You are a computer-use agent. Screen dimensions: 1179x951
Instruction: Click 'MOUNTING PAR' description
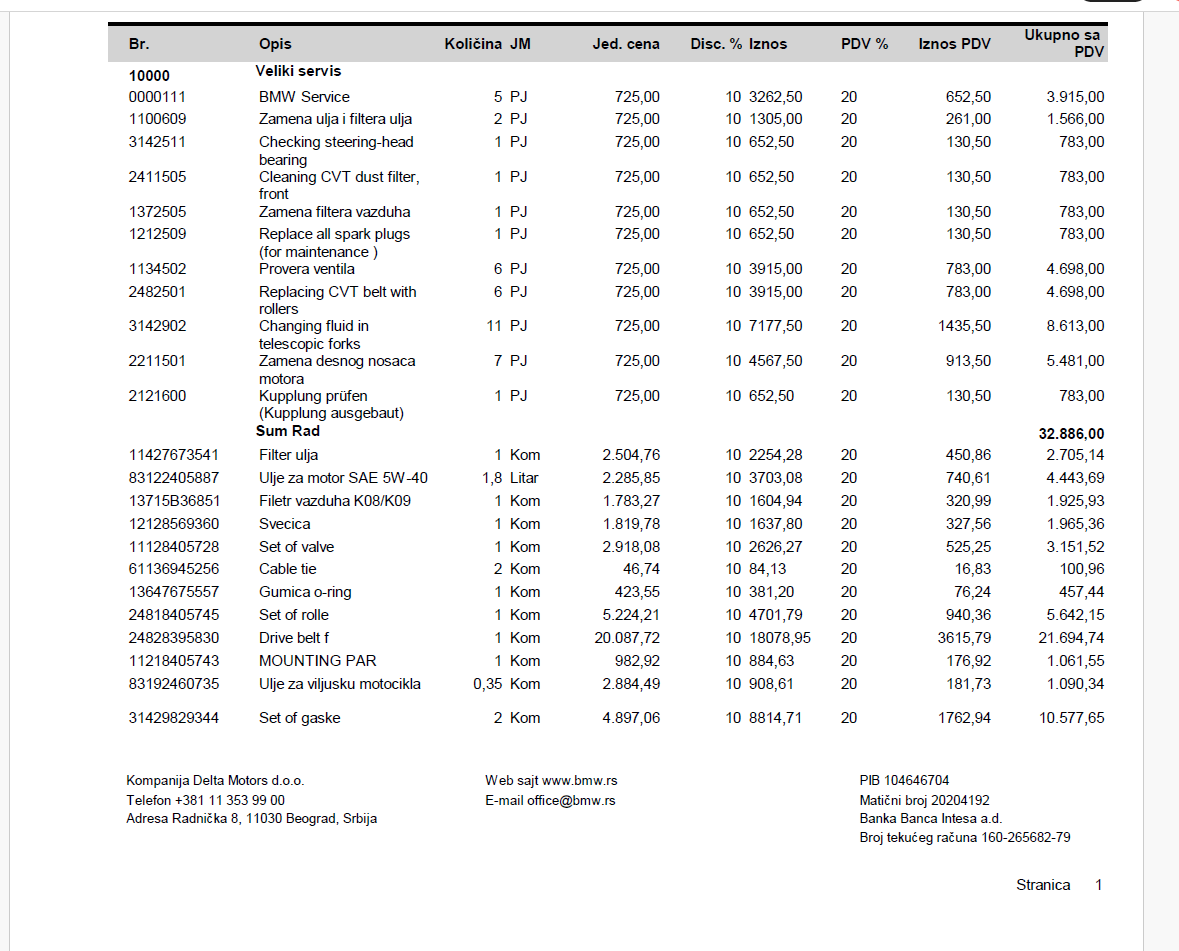tap(317, 661)
